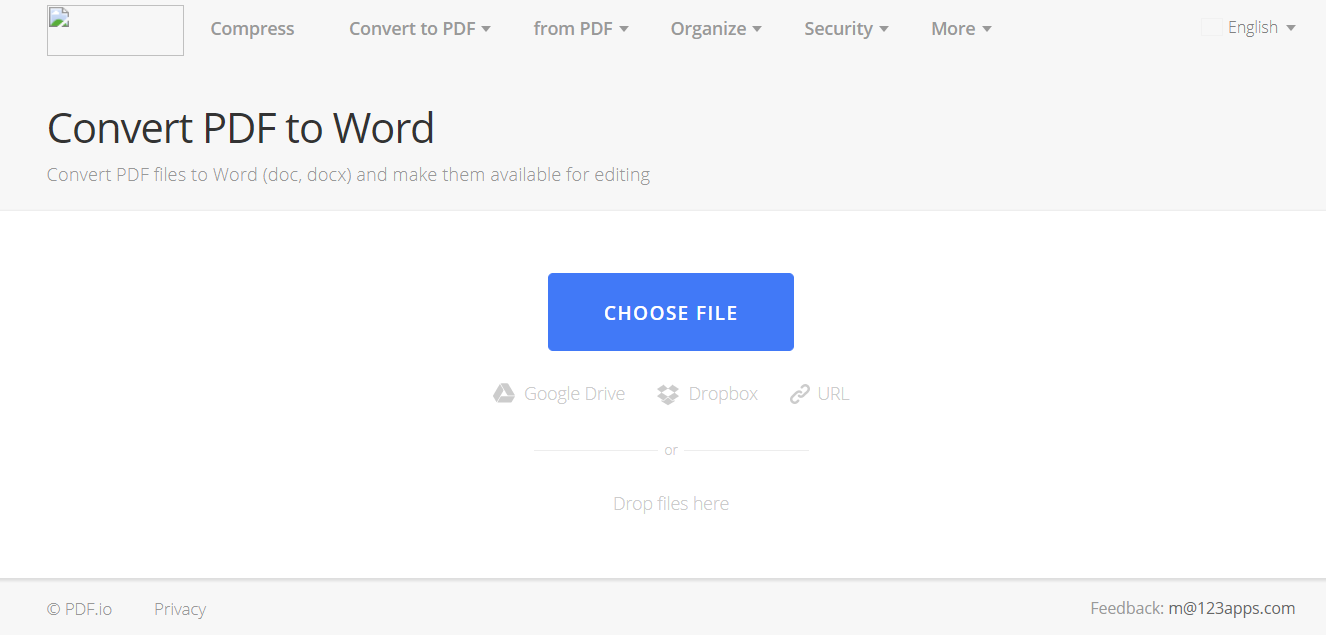
Task: Click the language flag icon
Action: (x=1211, y=28)
